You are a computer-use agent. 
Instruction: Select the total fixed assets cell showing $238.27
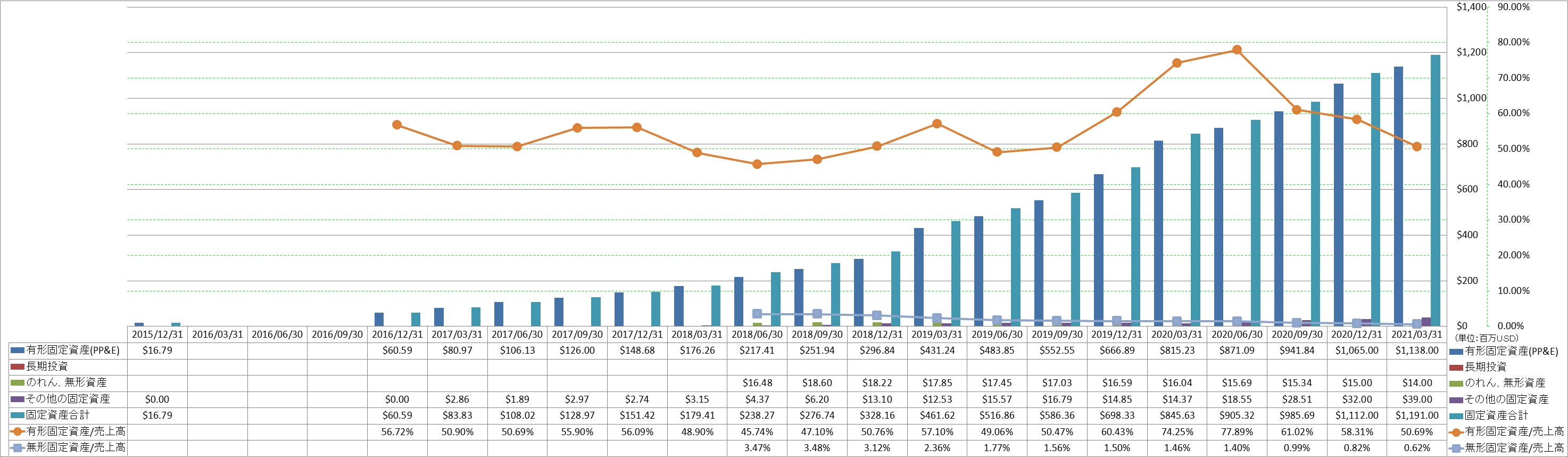click(x=757, y=415)
